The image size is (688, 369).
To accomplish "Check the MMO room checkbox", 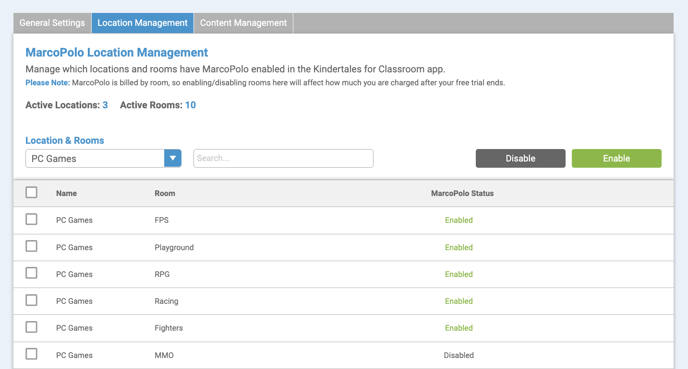I will (31, 354).
